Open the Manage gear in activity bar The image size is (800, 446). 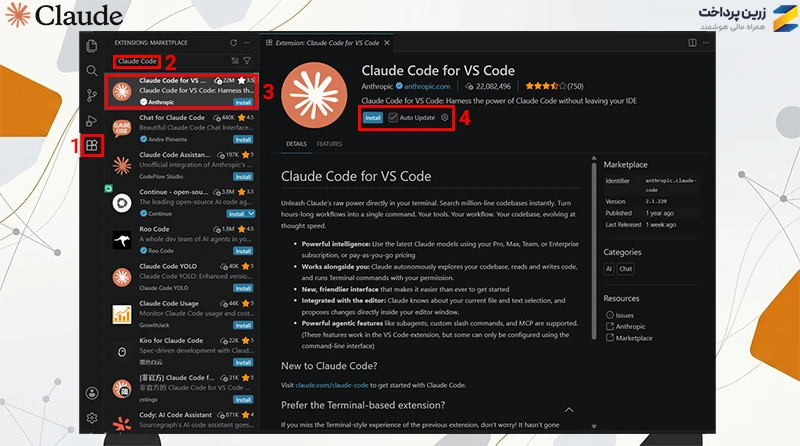point(92,418)
